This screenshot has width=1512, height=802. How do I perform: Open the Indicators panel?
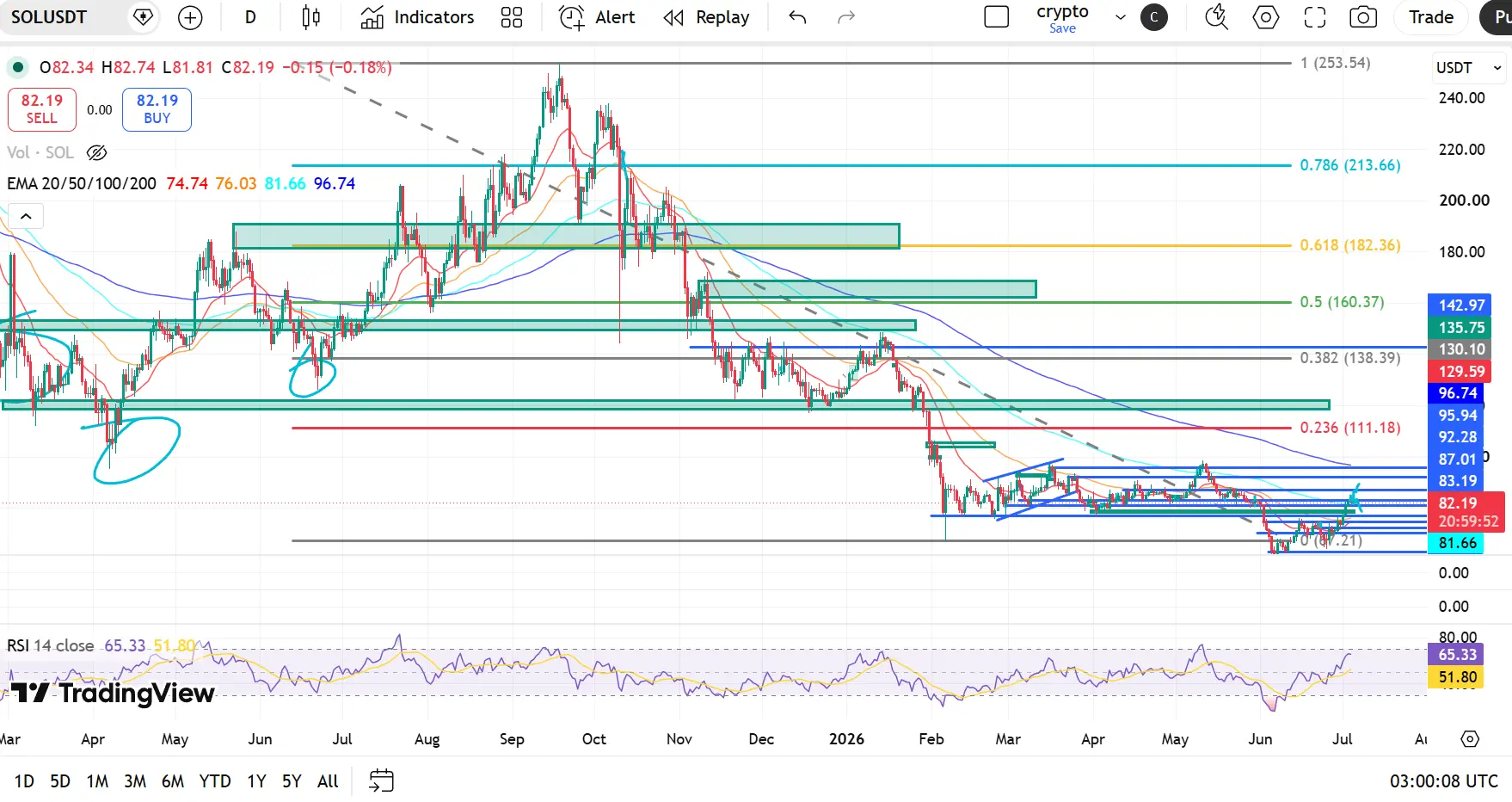click(418, 17)
